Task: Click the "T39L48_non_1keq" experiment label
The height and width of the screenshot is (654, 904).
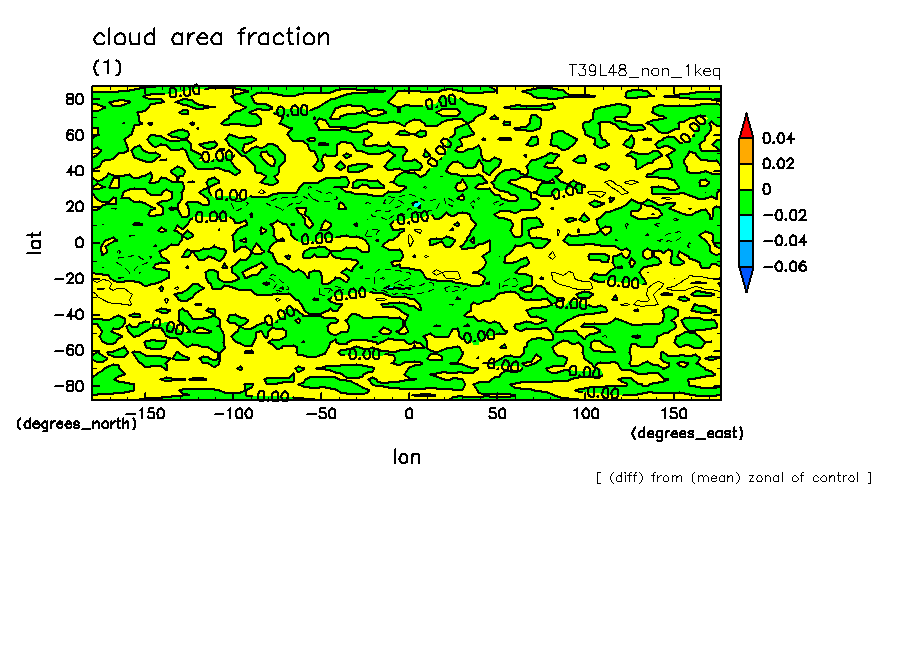Action: pos(645,71)
